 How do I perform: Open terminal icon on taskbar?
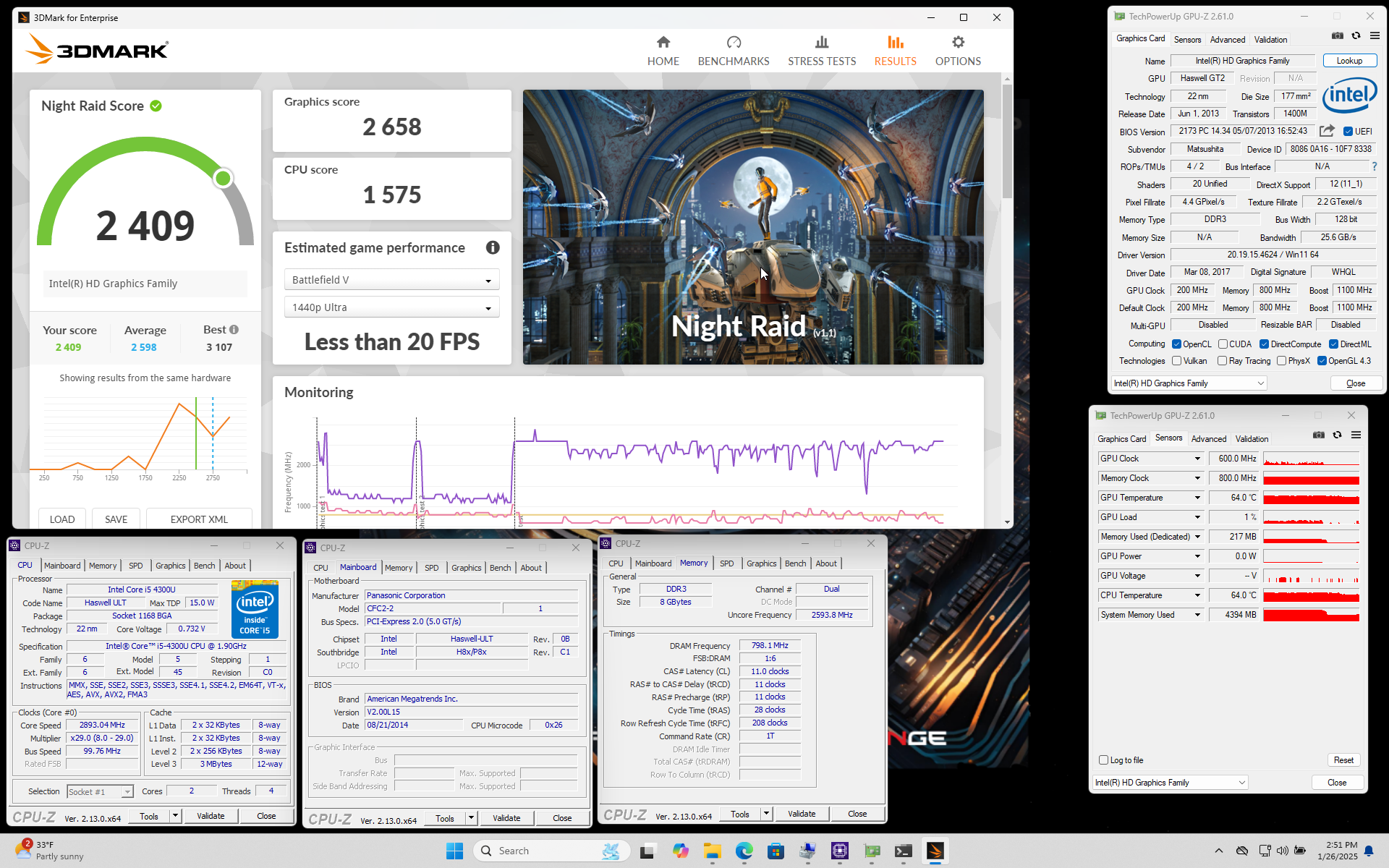[x=904, y=851]
